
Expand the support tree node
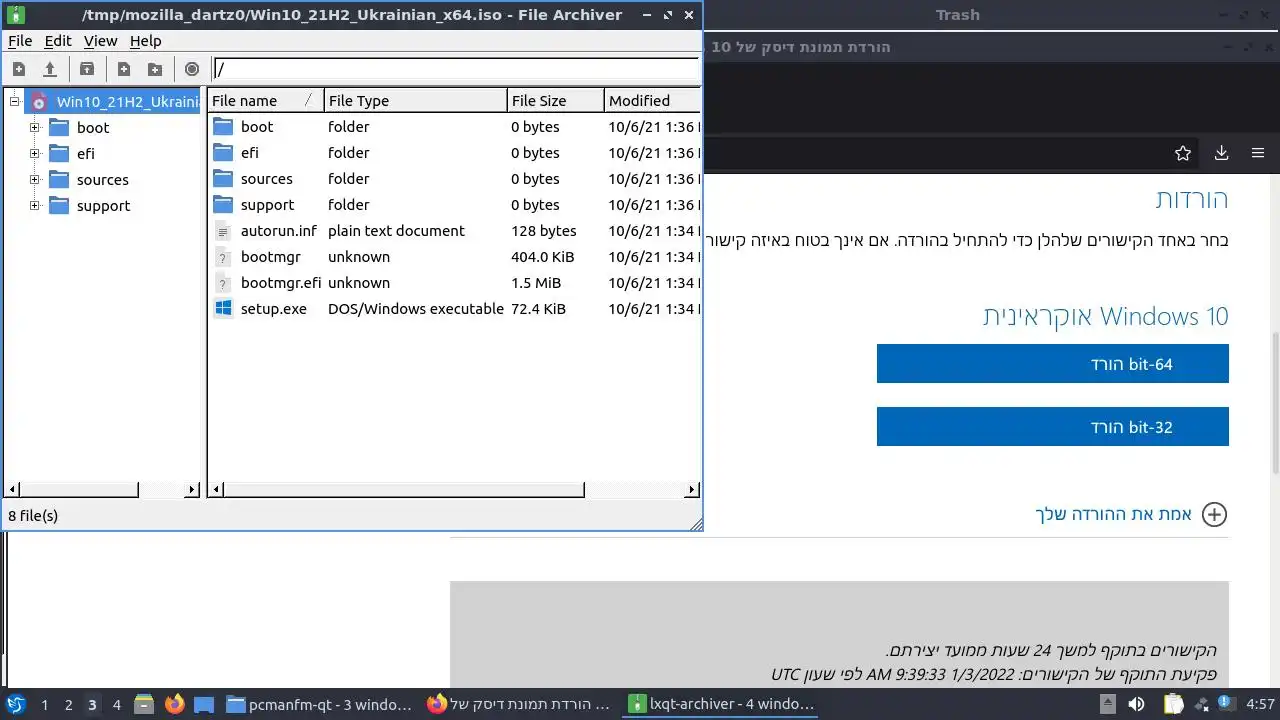pyautogui.click(x=35, y=206)
